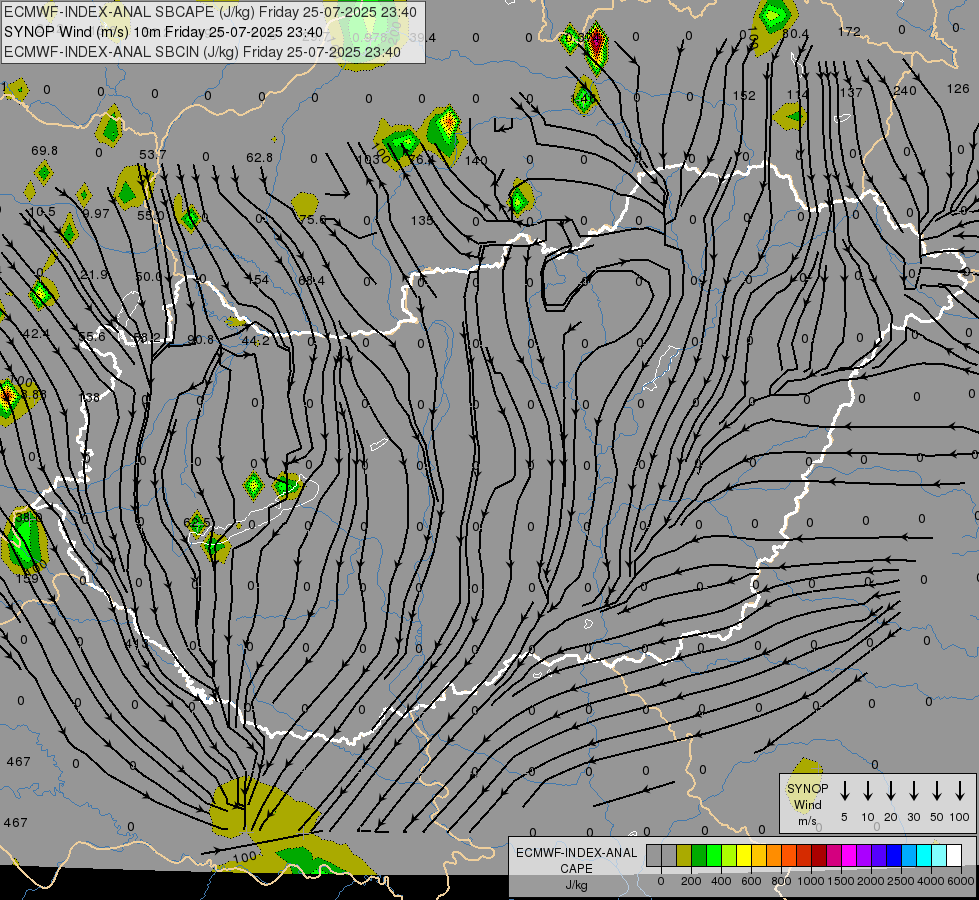Click the 80.4 value on the map
The image size is (979, 900).
(795, 34)
